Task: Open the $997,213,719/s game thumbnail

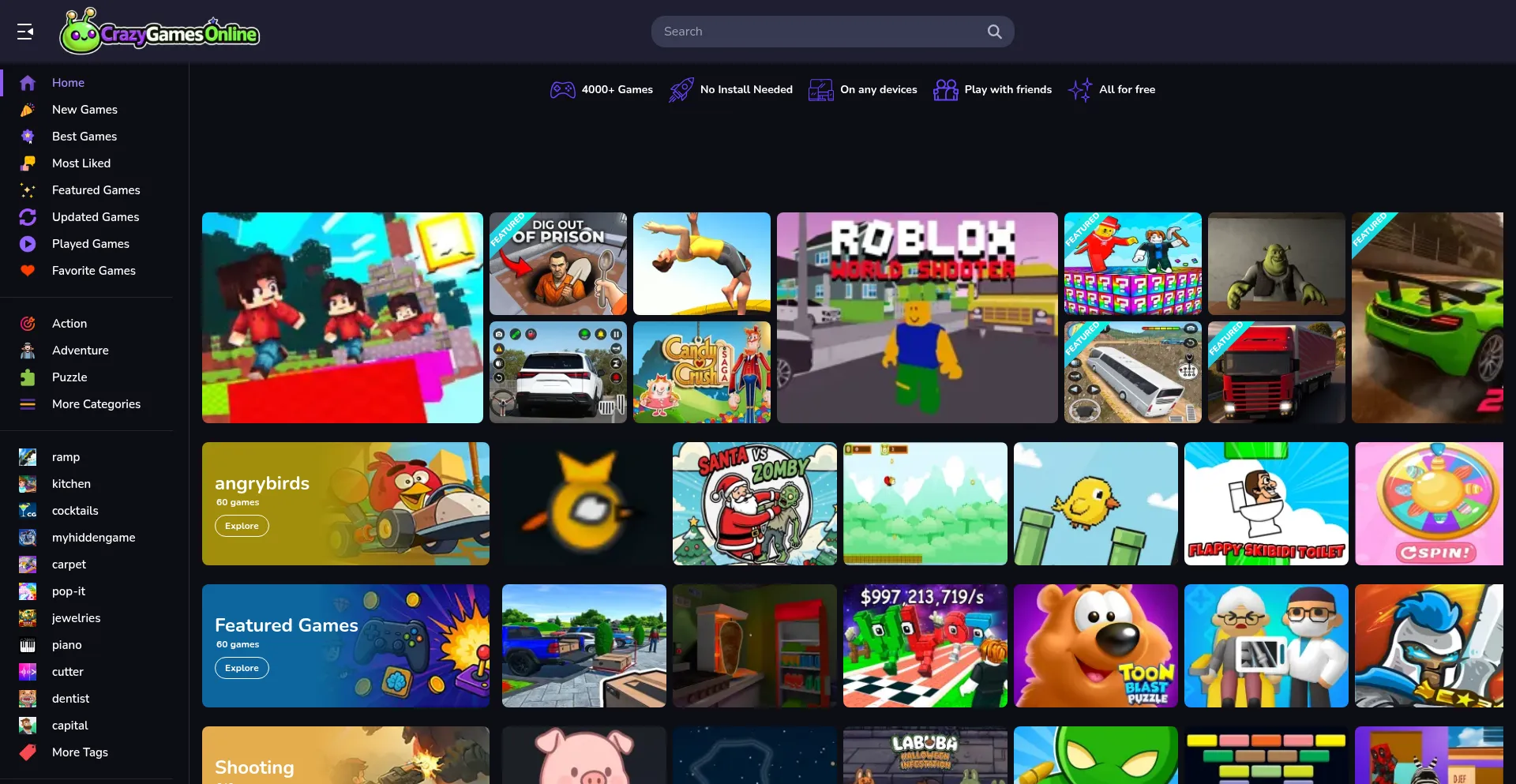Action: (x=925, y=646)
